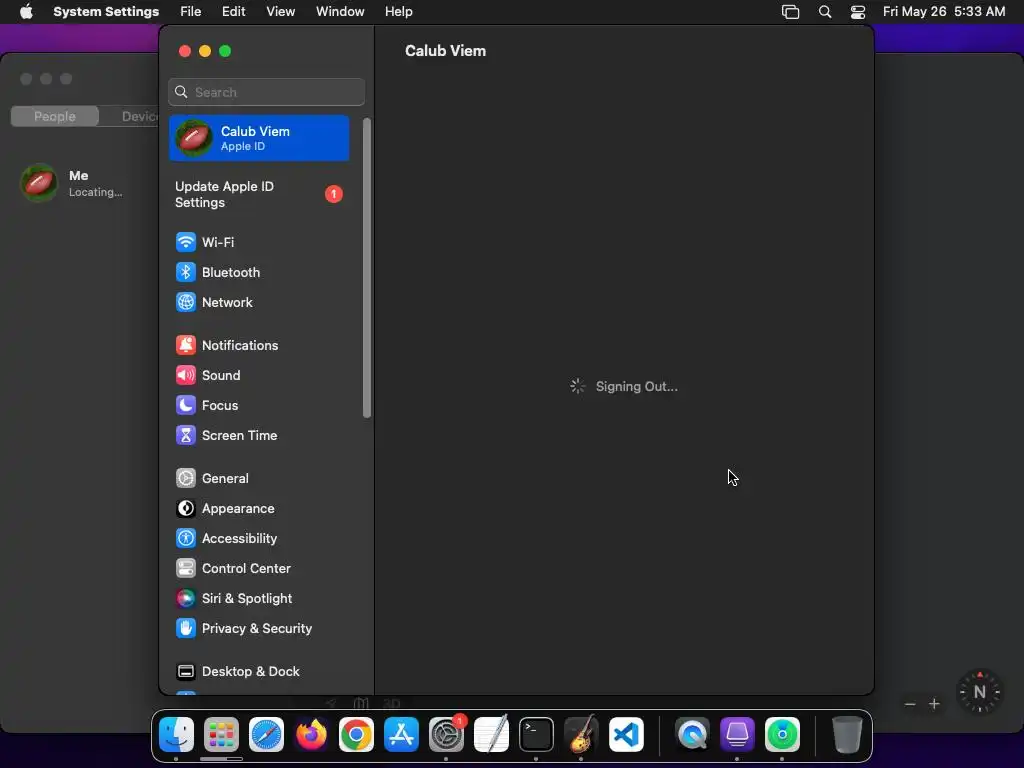Viewport: 1024px width, 768px height.
Task: Click Stage Manager windows icon in menu bar
Action: point(790,12)
